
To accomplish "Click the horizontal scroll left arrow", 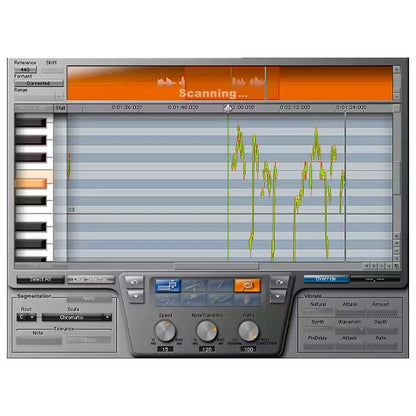I will (366, 266).
